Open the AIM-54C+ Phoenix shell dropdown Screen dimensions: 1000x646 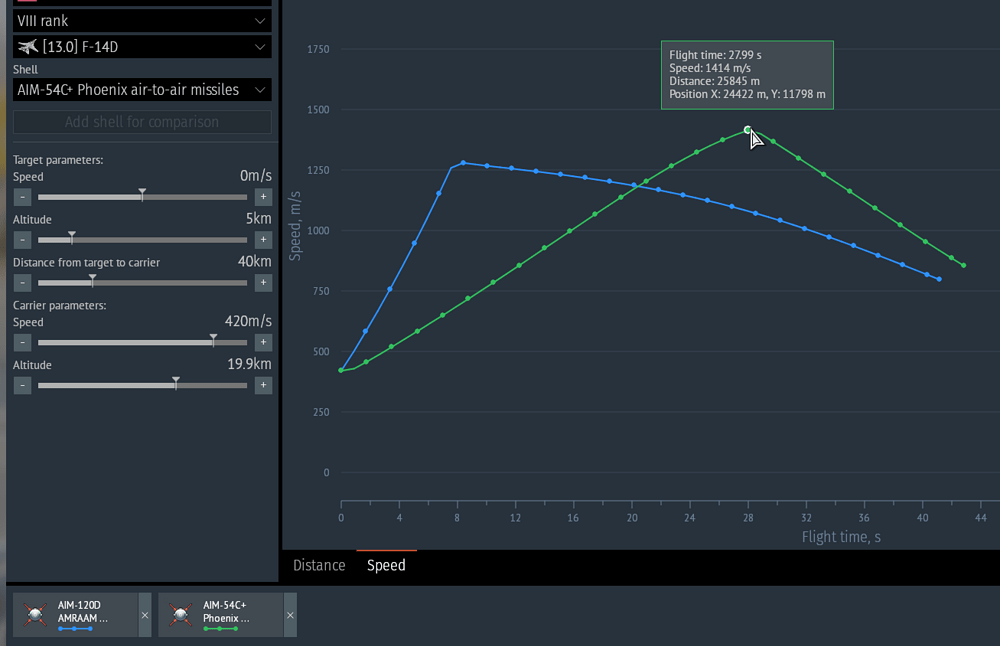click(142, 90)
